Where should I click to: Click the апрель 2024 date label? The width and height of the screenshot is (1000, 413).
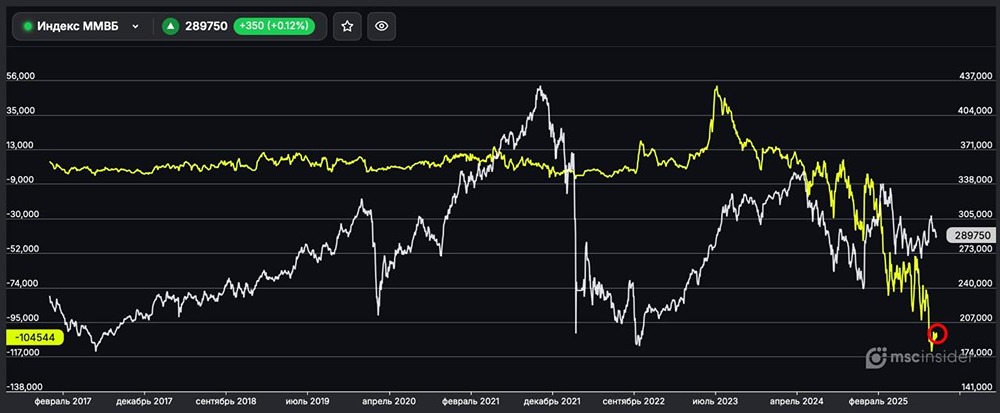point(797,402)
